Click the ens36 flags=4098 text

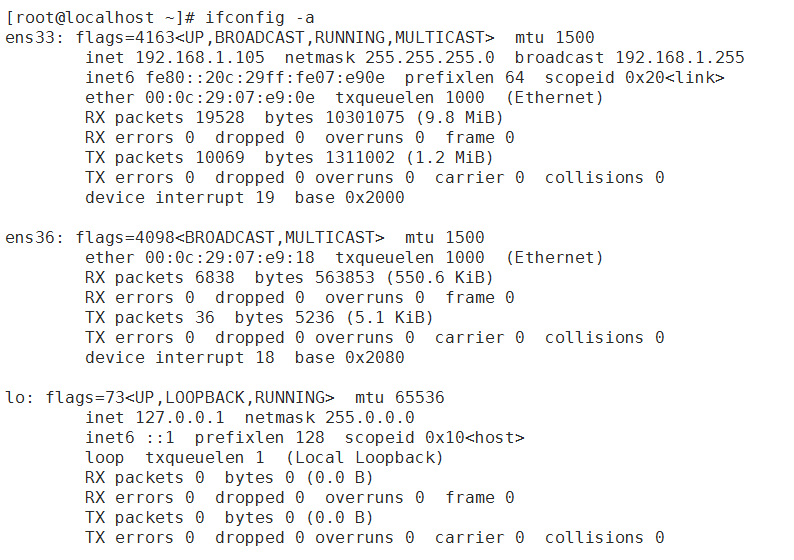point(125,237)
